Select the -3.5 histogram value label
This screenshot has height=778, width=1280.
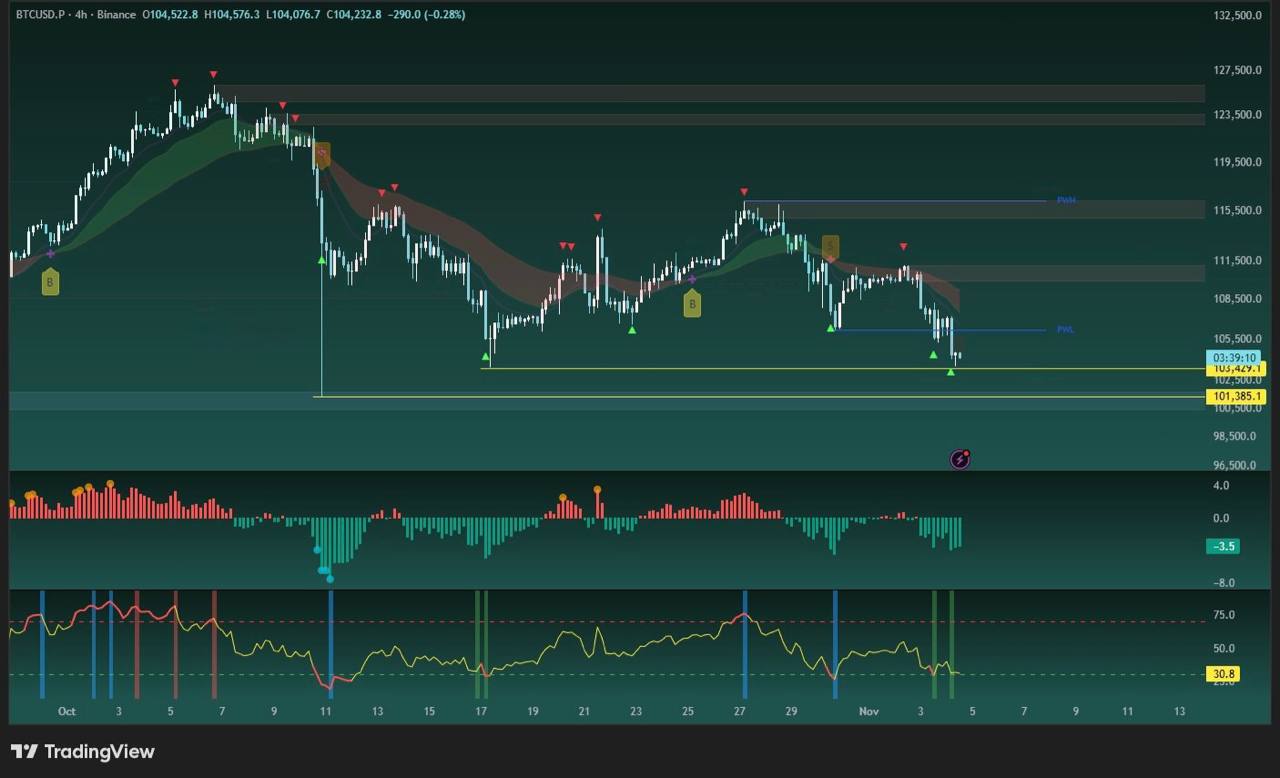[x=1225, y=547]
